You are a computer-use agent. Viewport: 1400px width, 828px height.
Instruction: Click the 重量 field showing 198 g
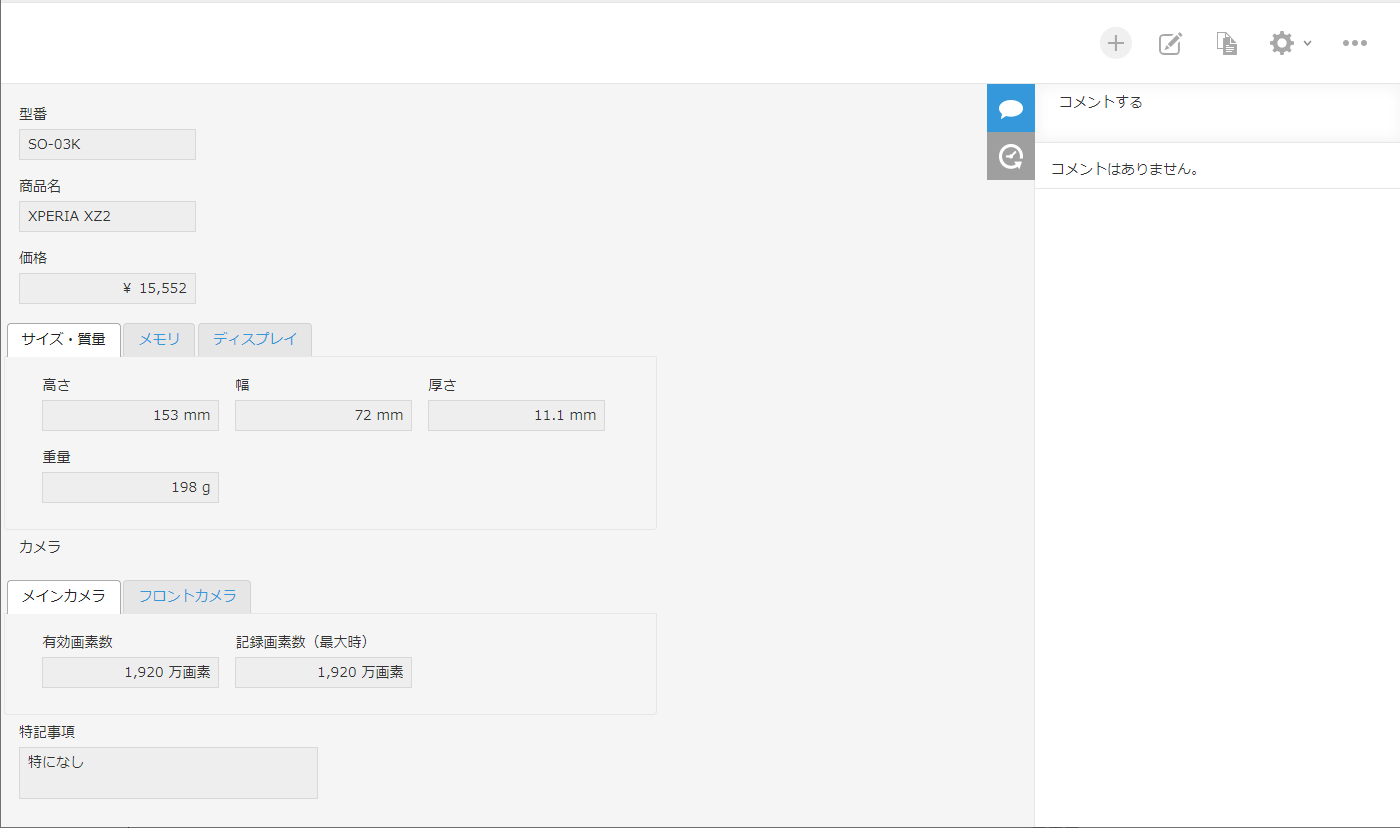[x=130, y=487]
